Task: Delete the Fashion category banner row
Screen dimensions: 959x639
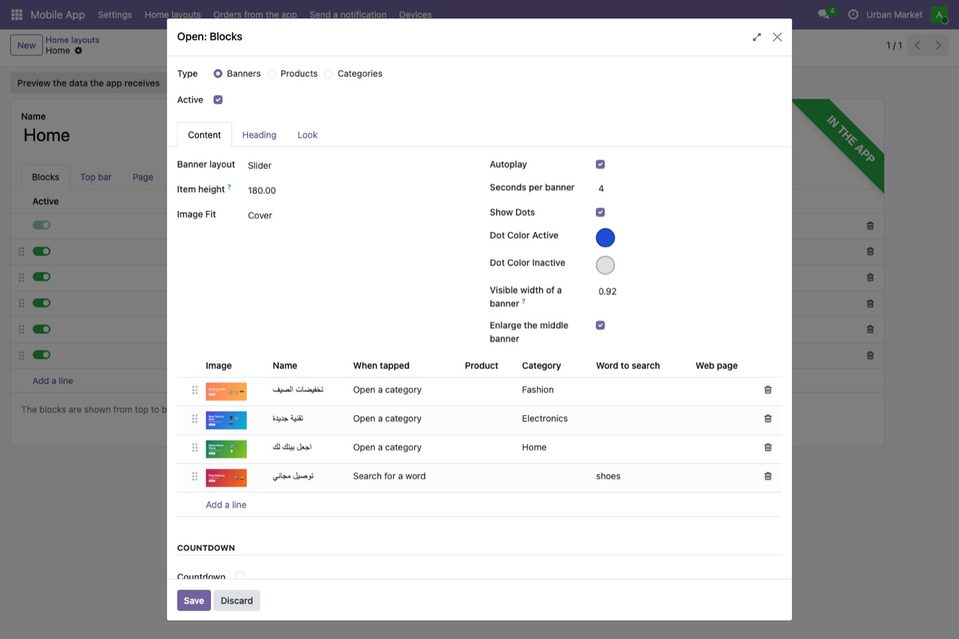Action: click(768, 390)
